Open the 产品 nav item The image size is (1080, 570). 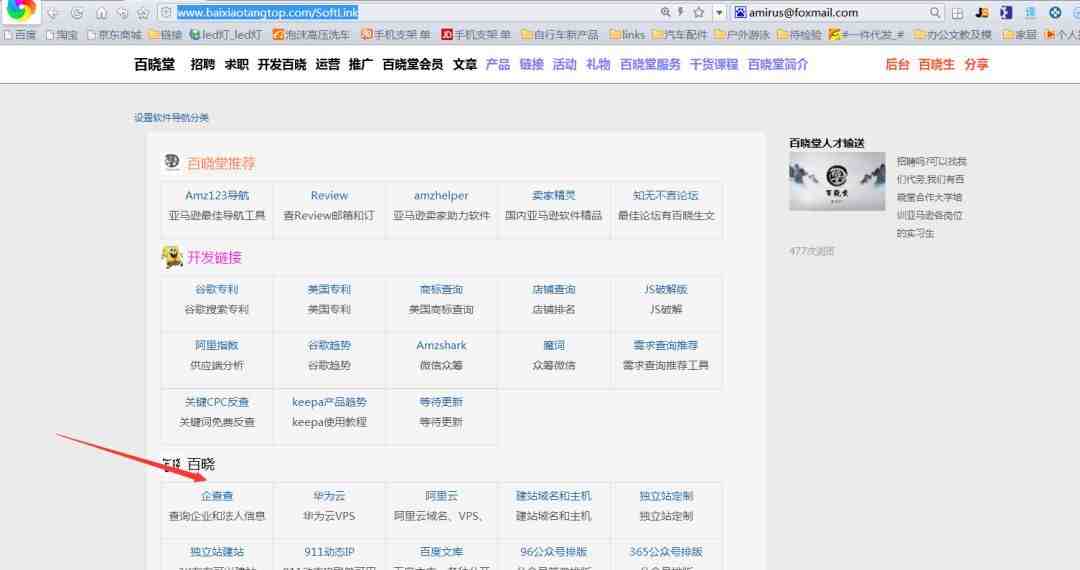click(x=498, y=64)
